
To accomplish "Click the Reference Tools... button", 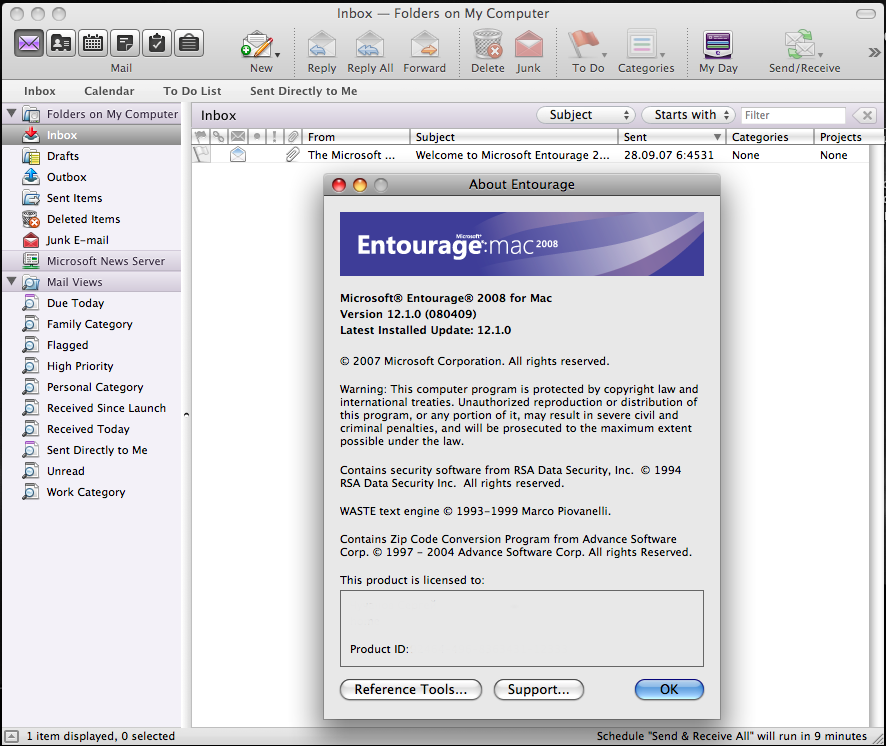I will pos(411,690).
